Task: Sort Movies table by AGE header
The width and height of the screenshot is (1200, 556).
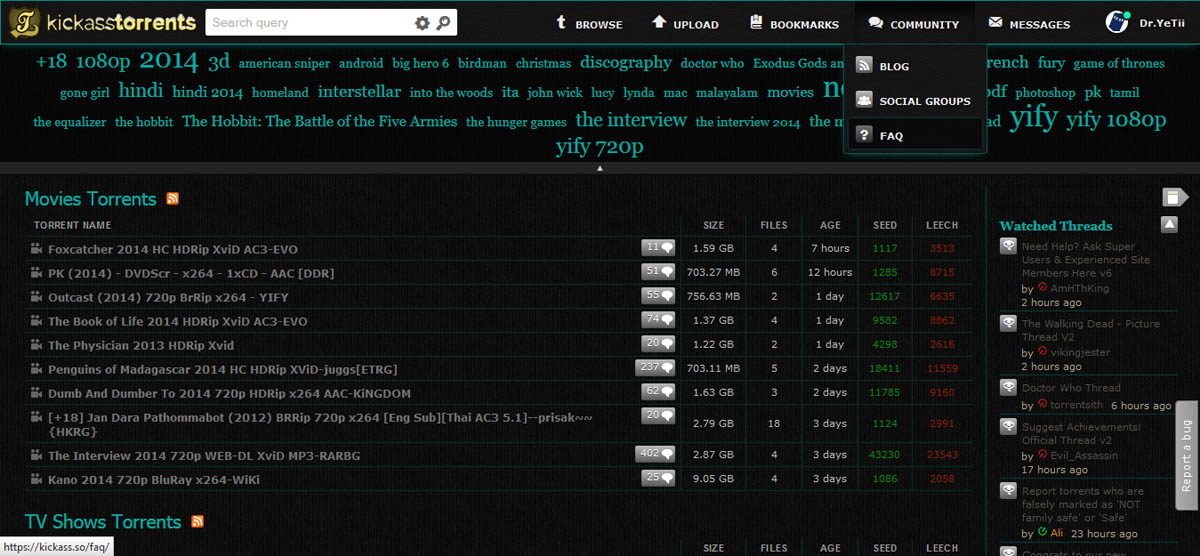Action: coord(830,225)
